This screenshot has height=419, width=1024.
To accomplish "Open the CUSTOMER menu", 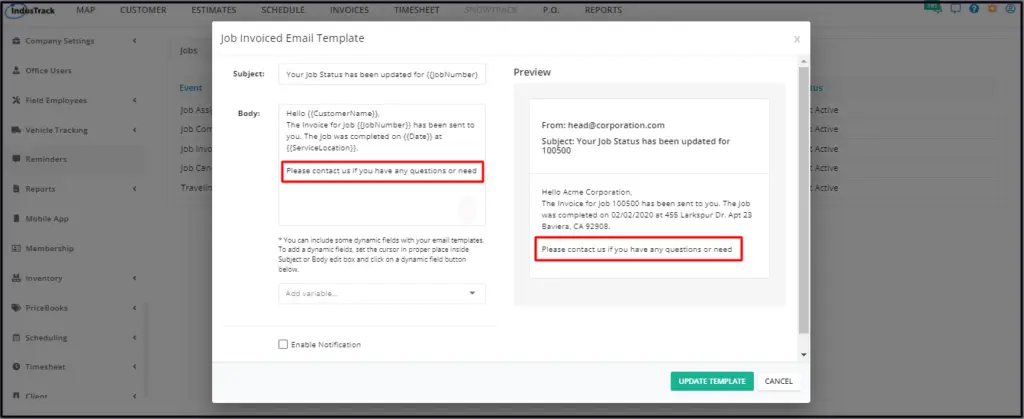I will point(143,10).
